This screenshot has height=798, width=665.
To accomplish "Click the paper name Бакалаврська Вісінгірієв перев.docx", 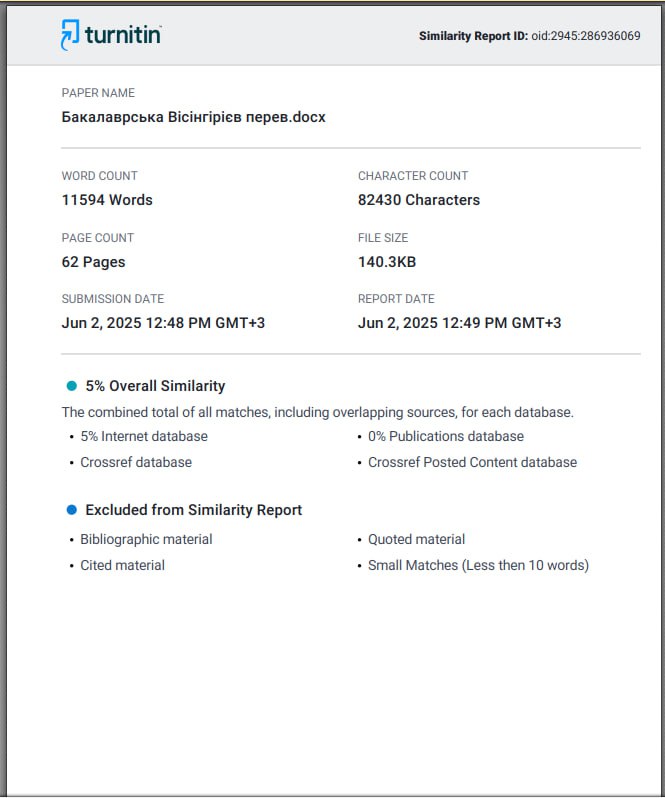I will point(193,117).
